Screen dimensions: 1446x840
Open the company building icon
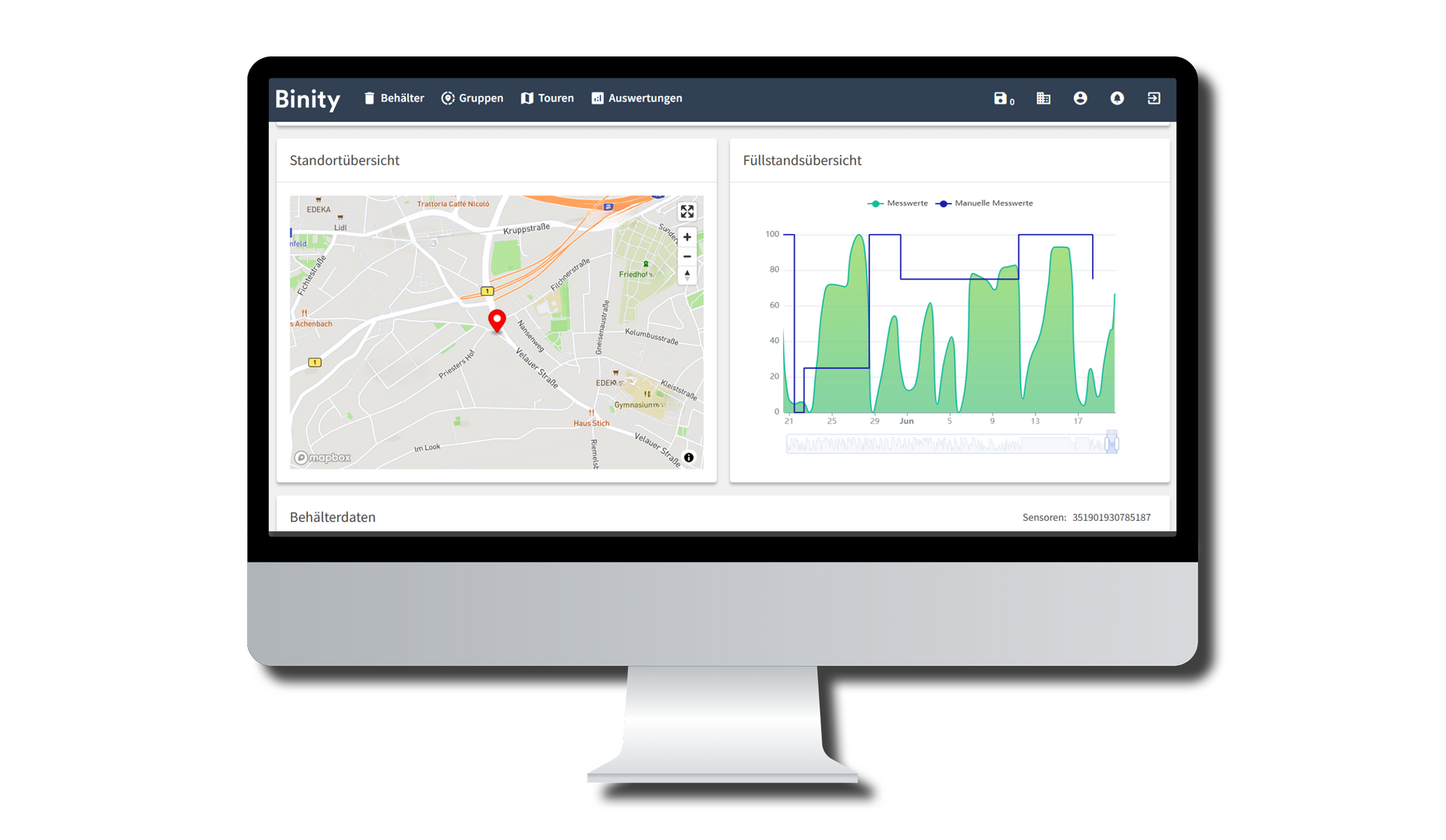coord(1043,99)
